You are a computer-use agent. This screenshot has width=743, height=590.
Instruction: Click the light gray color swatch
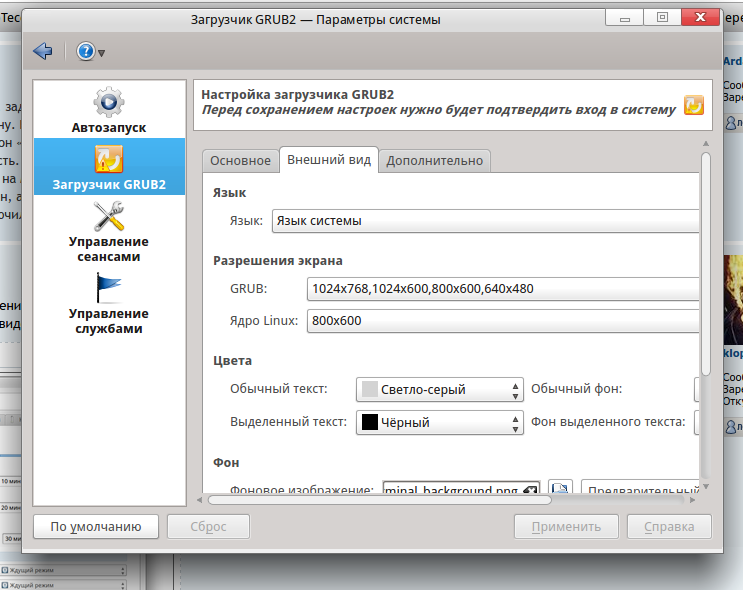(370, 390)
